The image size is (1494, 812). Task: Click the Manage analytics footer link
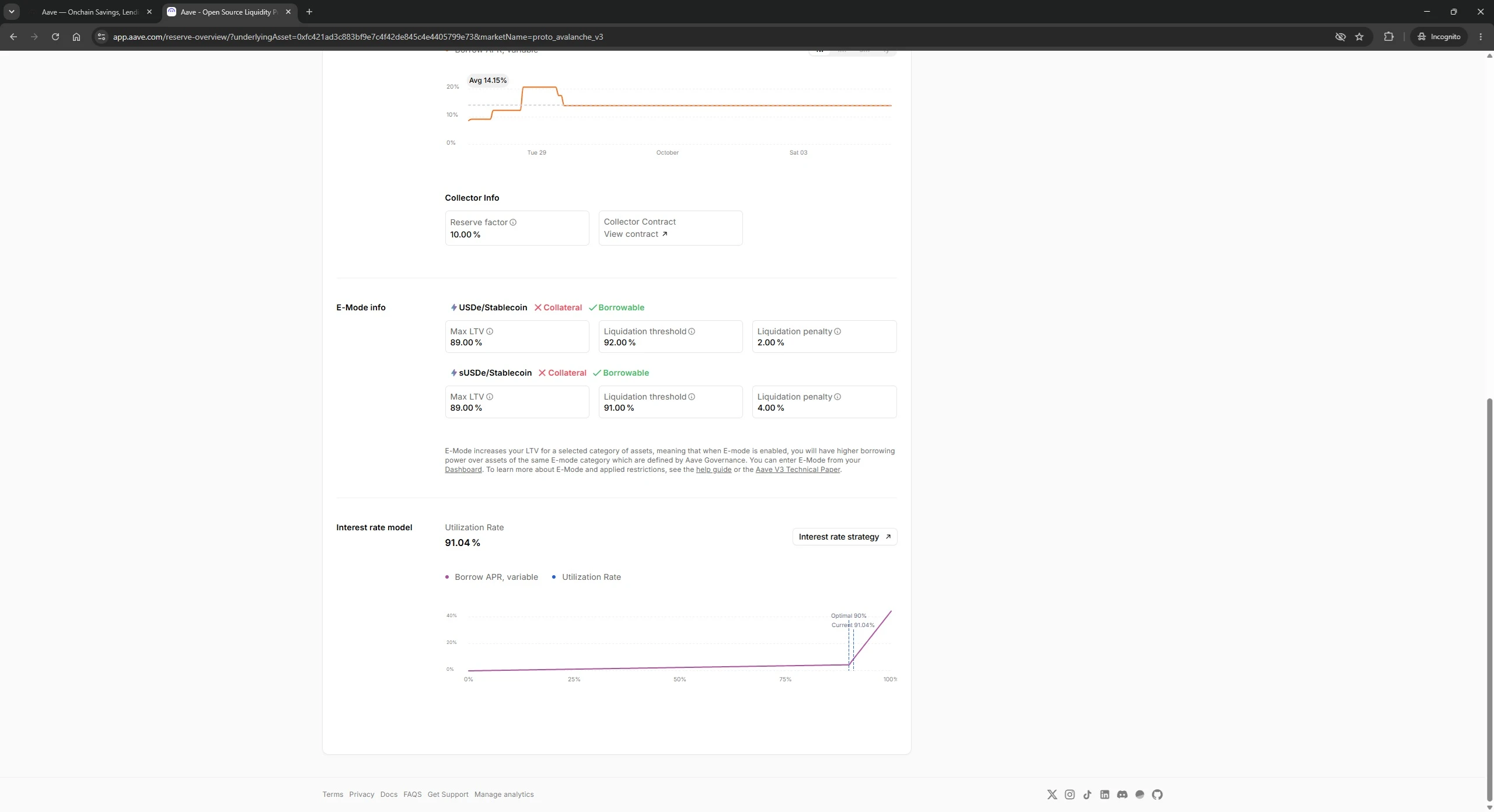tap(504, 794)
